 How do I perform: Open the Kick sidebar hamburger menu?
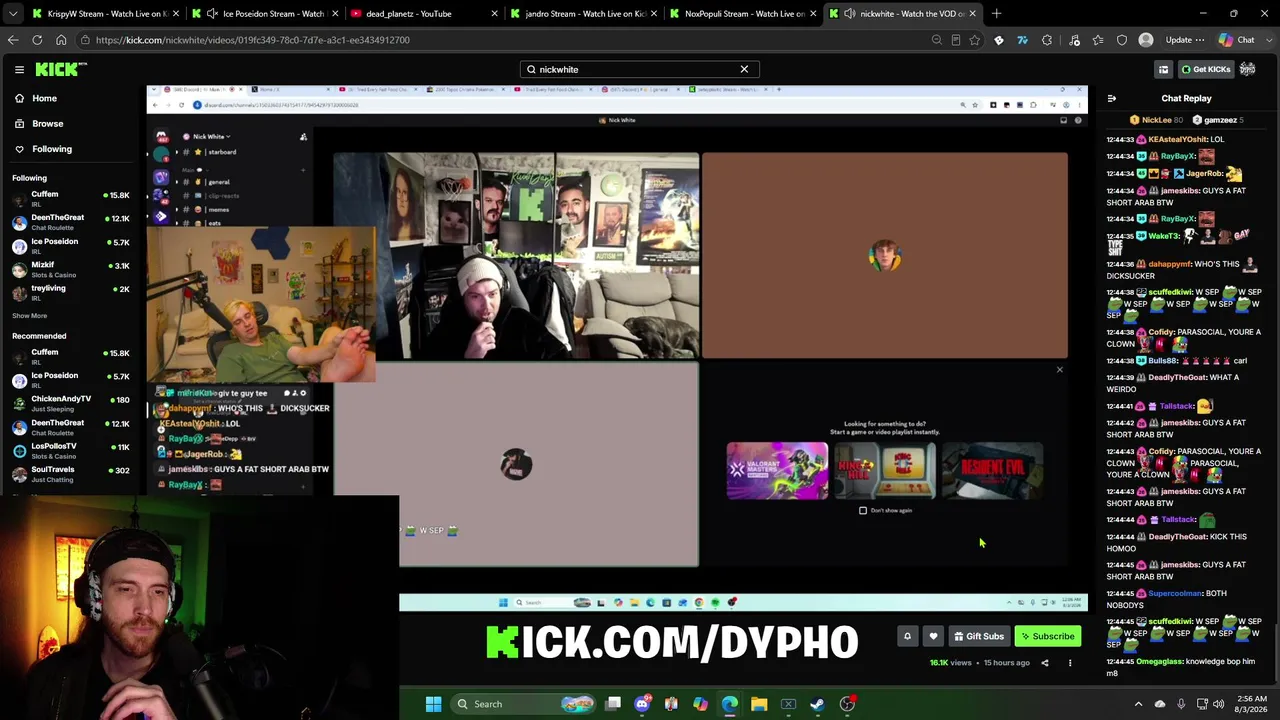(x=19, y=69)
